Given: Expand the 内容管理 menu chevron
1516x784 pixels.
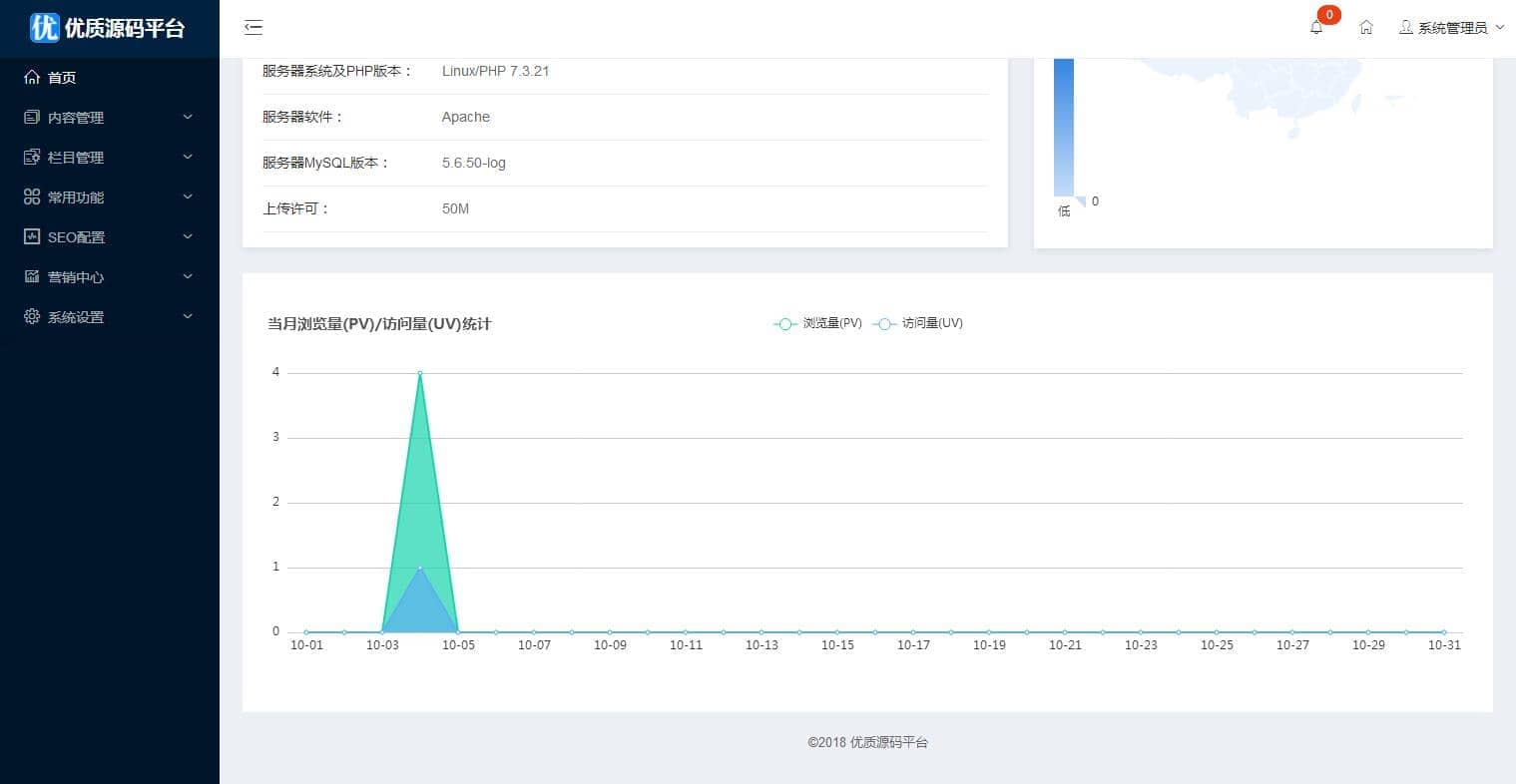Looking at the screenshot, I should pyautogui.click(x=188, y=118).
